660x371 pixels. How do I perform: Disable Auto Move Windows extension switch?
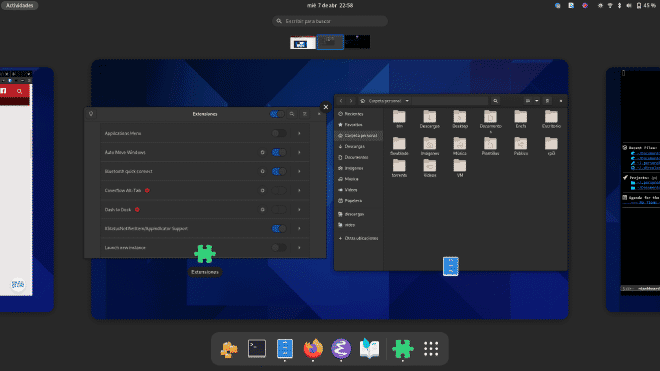point(279,152)
